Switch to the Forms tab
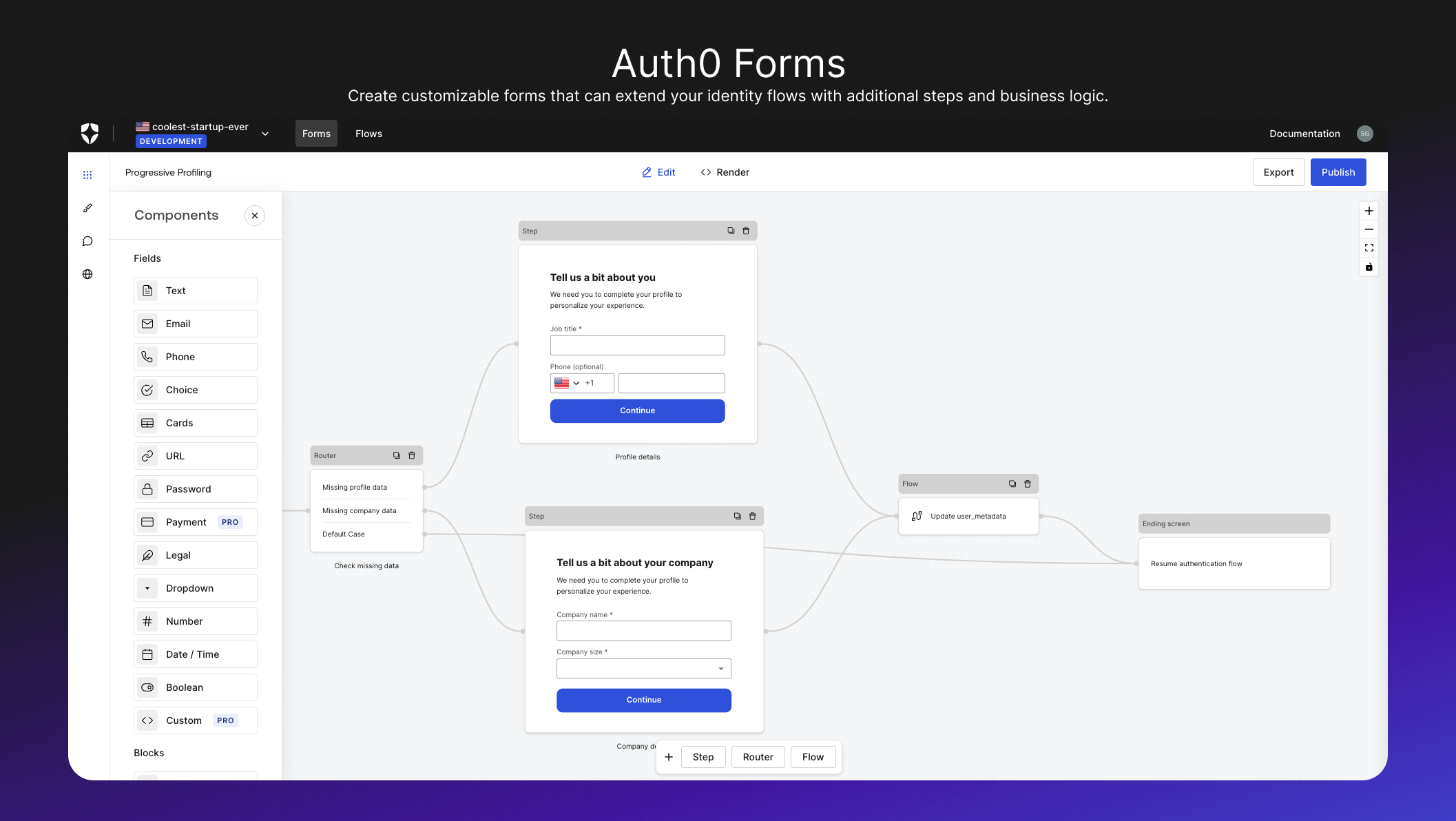The width and height of the screenshot is (1456, 821). (x=316, y=134)
